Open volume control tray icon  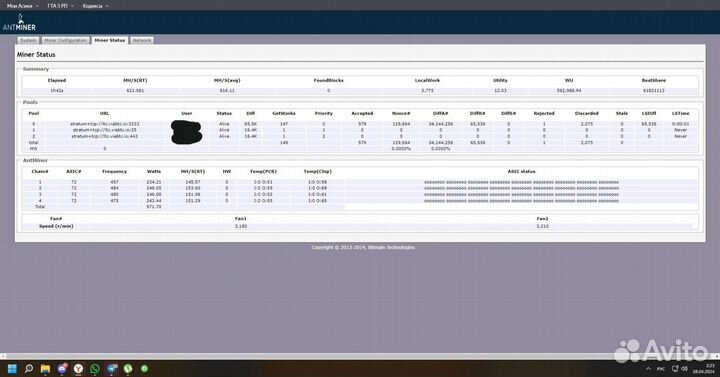[x=684, y=369]
